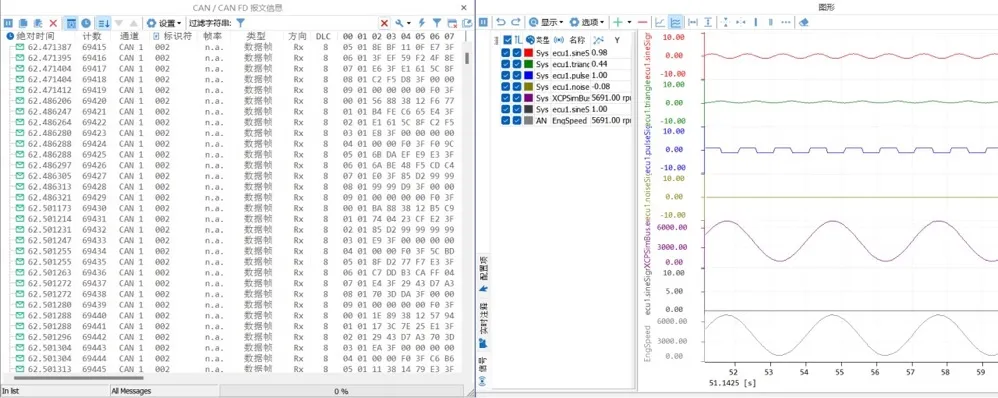Pause the CAN message trace
This screenshot has width=998, height=398.
[8, 23]
